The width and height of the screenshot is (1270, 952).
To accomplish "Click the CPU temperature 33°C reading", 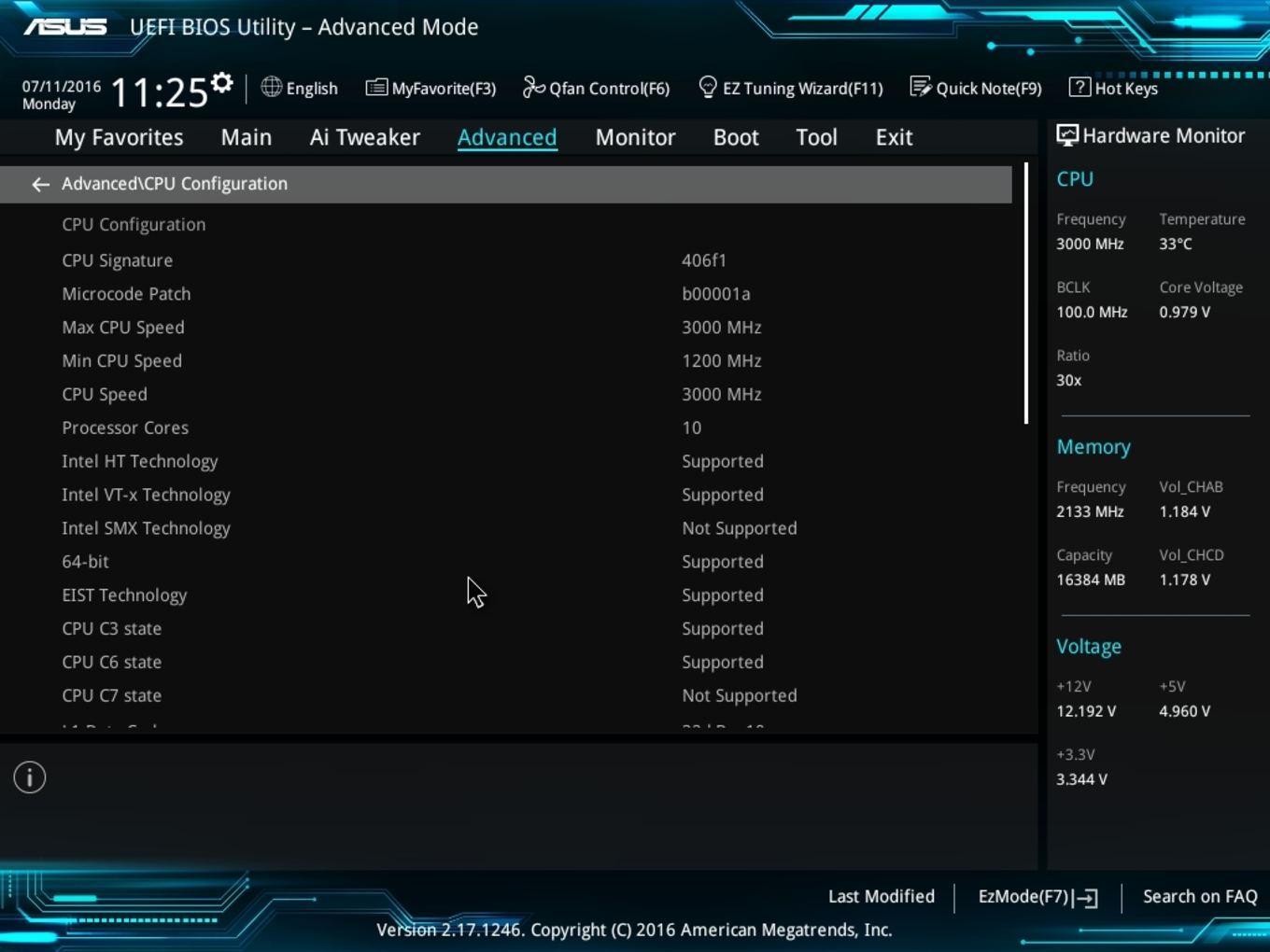I will [x=1176, y=244].
